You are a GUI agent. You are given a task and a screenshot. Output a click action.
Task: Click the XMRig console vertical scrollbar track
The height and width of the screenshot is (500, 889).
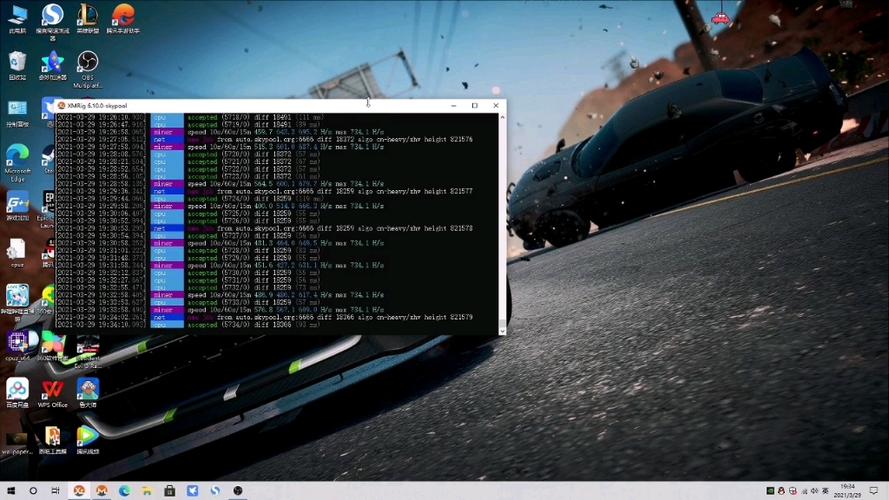coord(502,223)
